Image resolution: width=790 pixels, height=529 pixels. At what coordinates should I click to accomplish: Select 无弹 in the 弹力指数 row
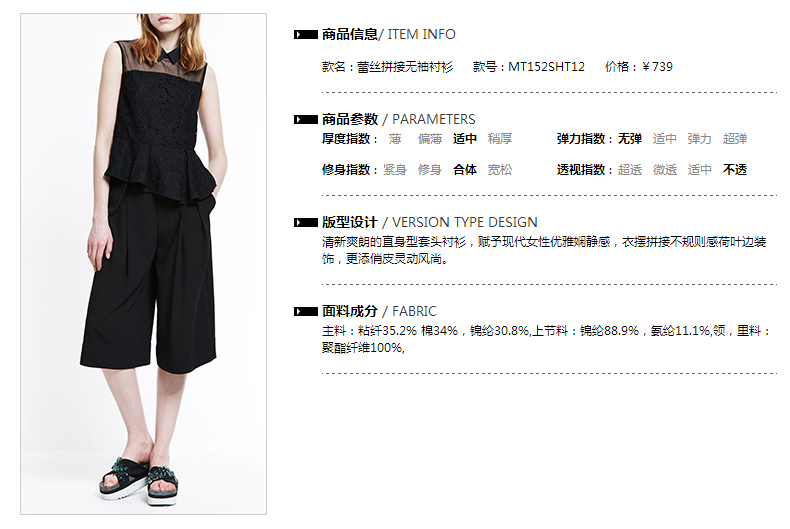(x=630, y=139)
